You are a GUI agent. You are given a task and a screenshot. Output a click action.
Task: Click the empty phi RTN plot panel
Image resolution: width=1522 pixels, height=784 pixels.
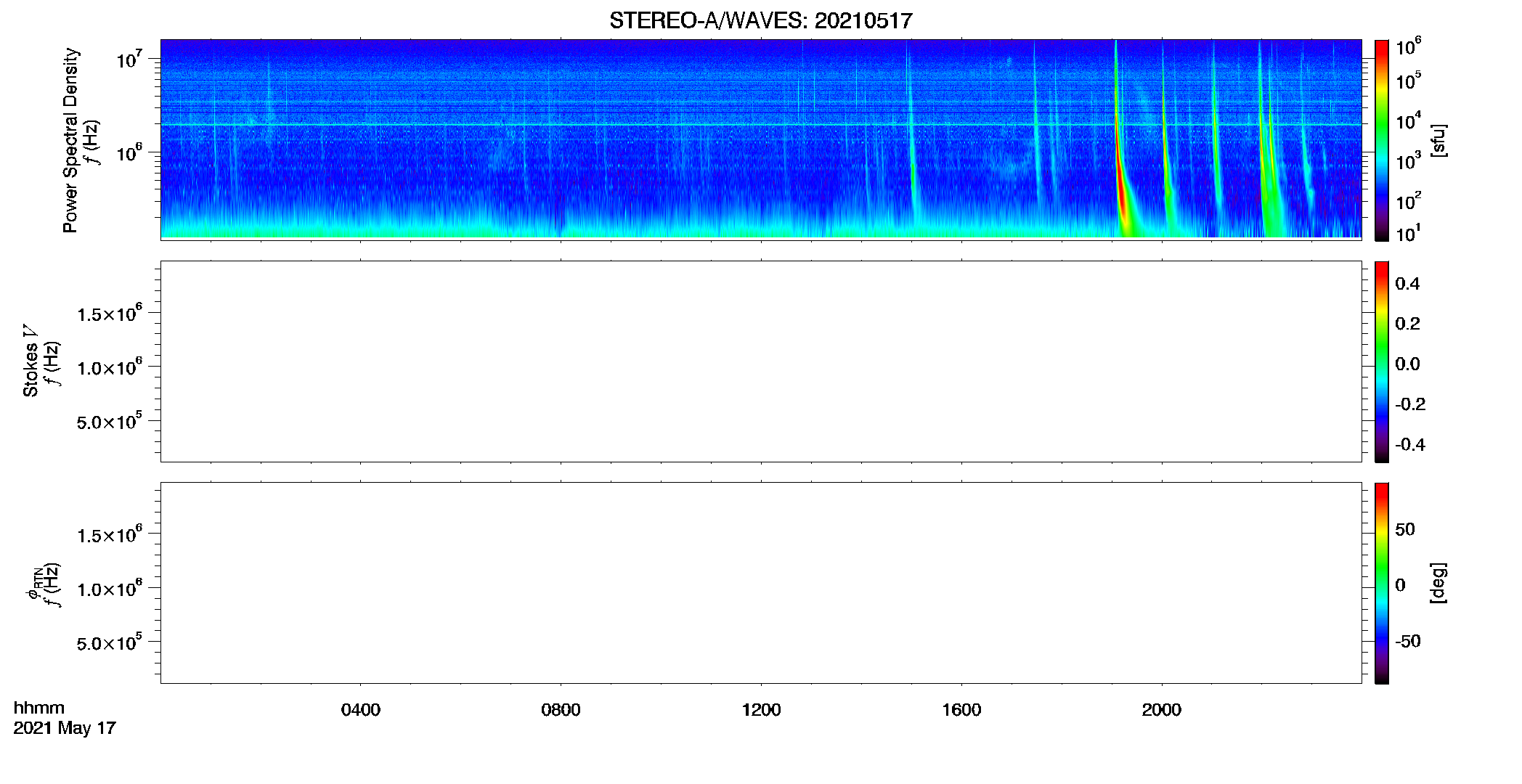click(760, 583)
